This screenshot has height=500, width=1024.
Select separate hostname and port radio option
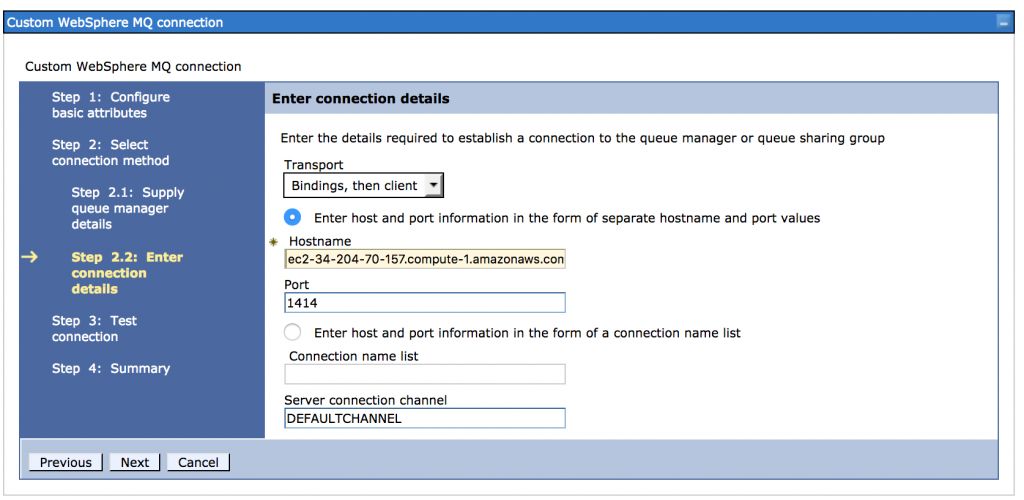coord(293,218)
